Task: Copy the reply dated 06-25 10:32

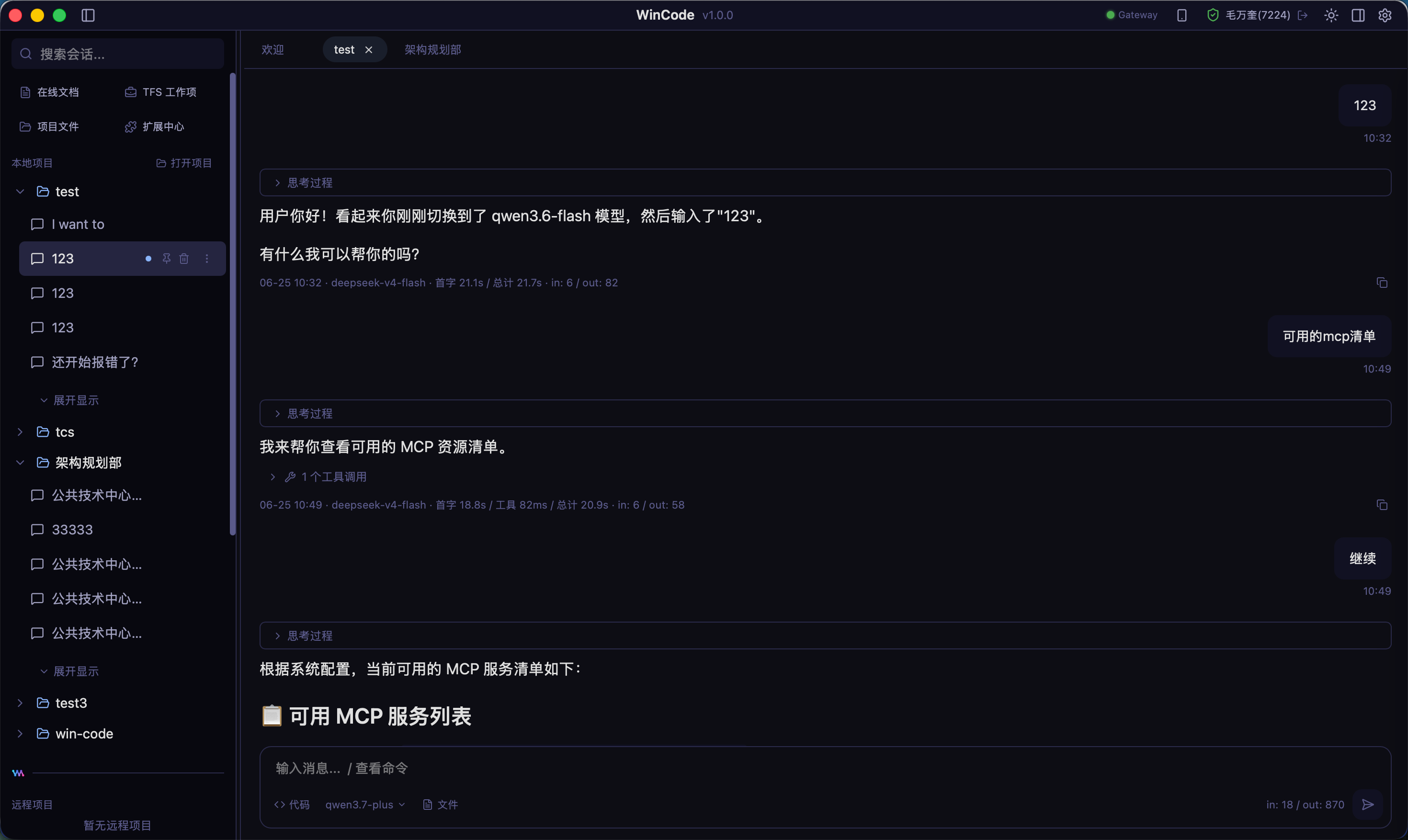Action: pos(1382,283)
